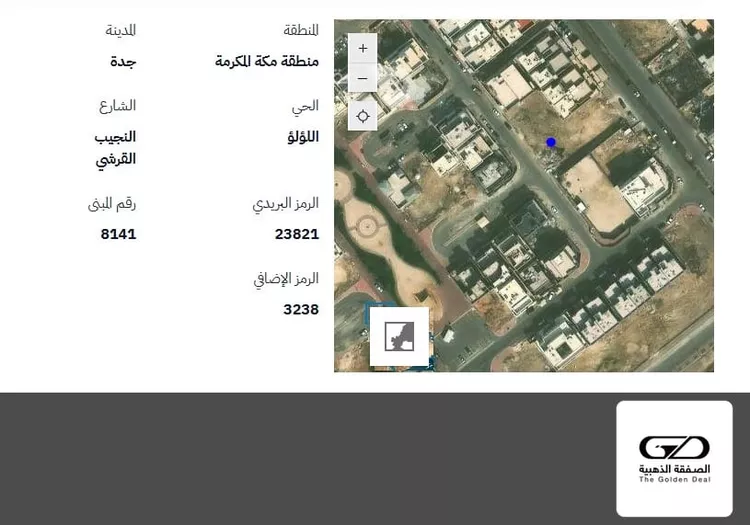The image size is (750, 525).
Task: Select street name النجيب القرشي
Action: point(115,148)
